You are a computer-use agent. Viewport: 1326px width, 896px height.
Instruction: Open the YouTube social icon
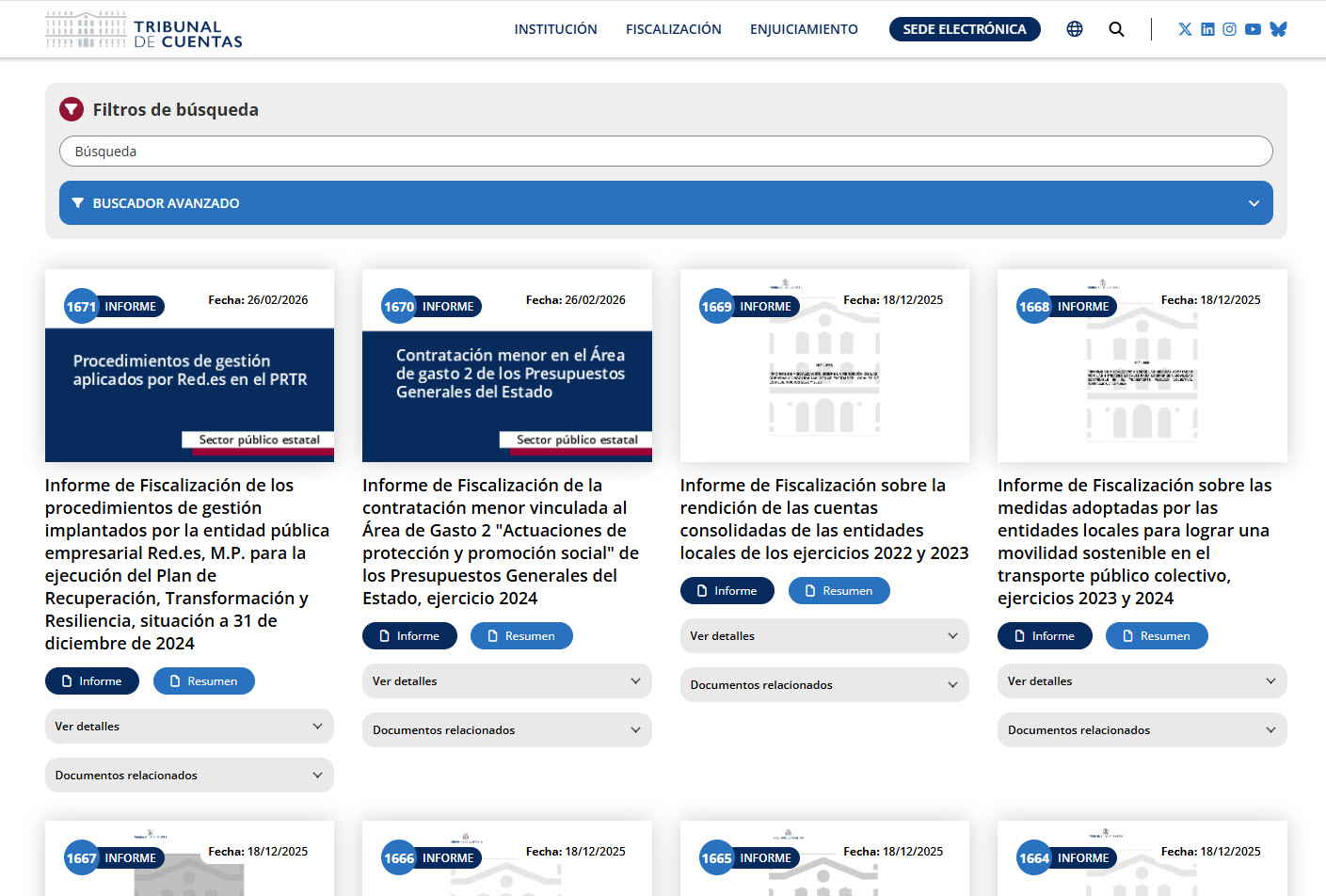[x=1253, y=29]
